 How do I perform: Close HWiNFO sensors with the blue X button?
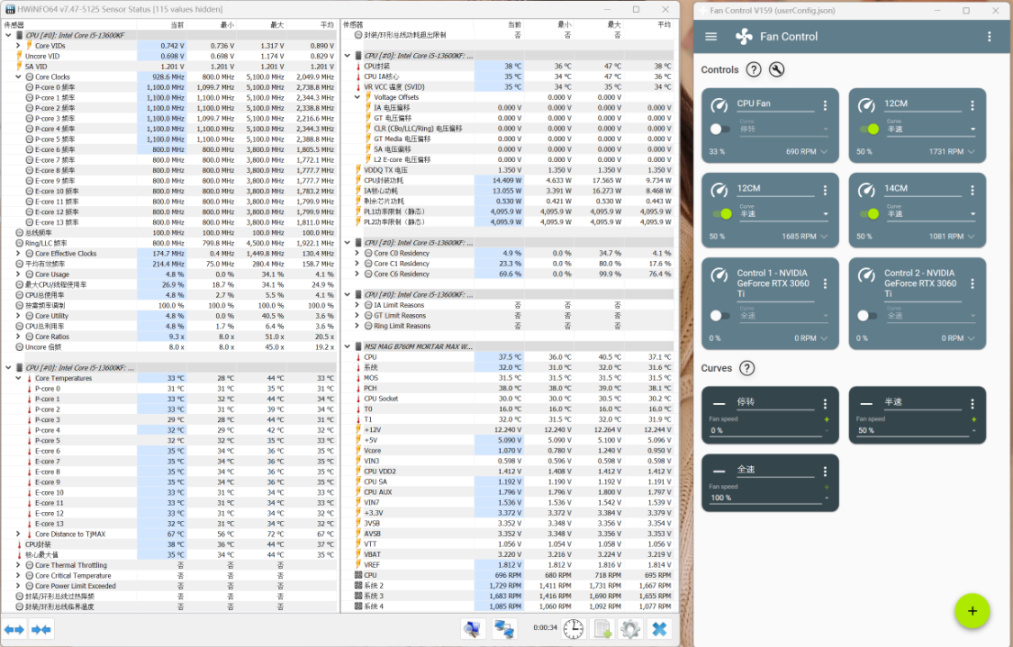coord(659,629)
